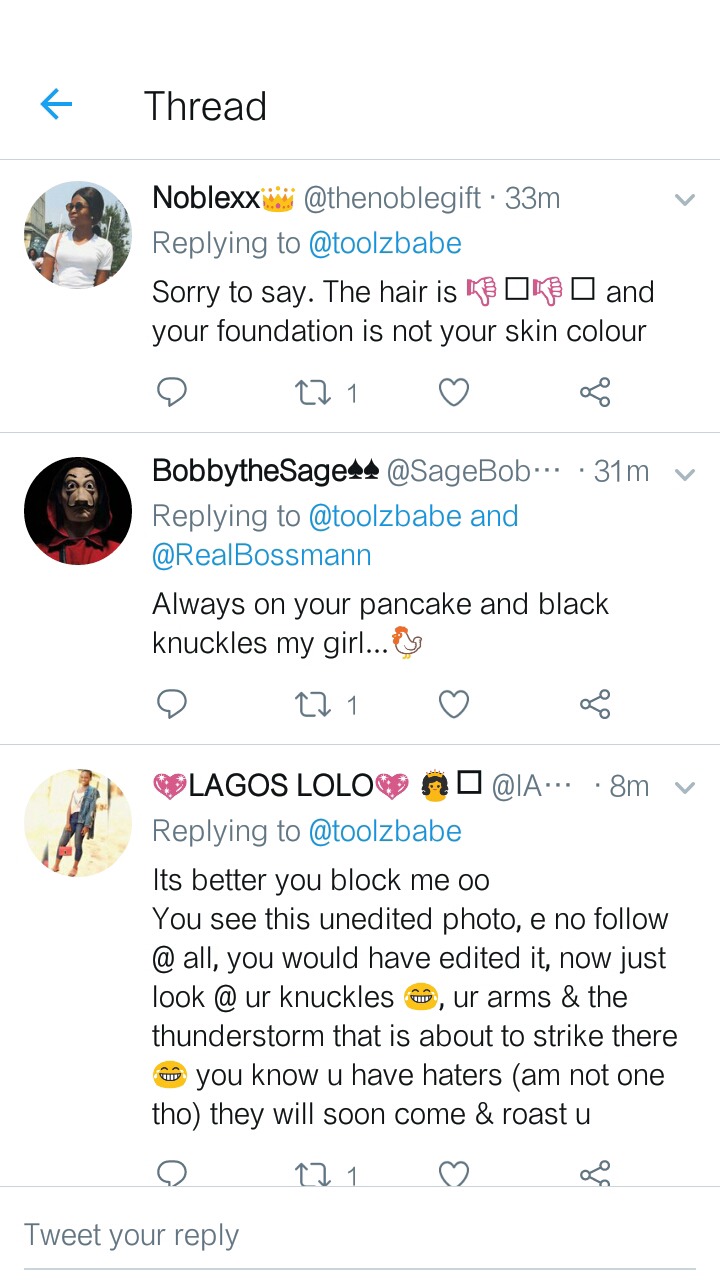This screenshot has width=720, height=1280.
Task: Share BobbytheSage's tweet
Action: coord(595,705)
